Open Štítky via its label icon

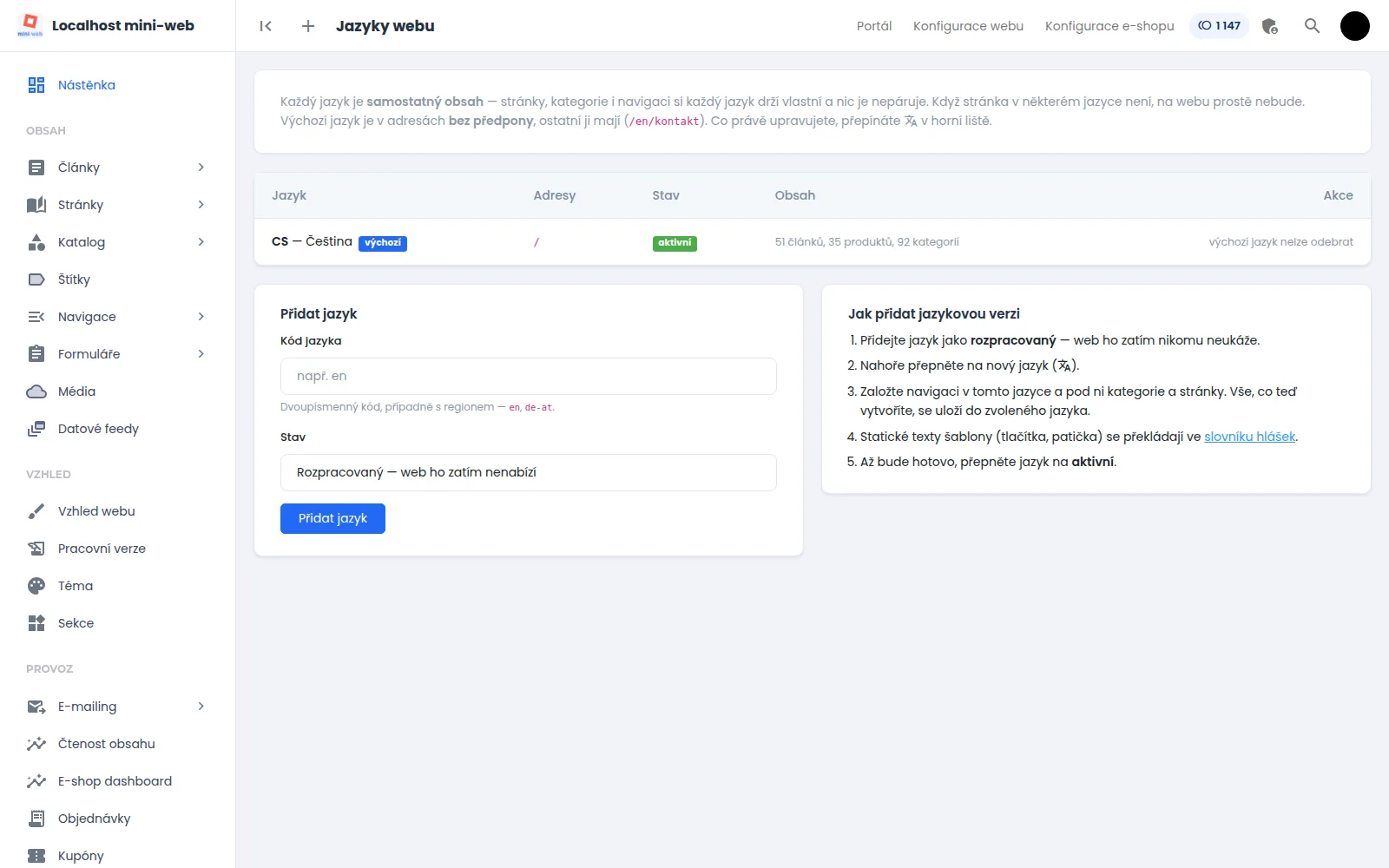point(36,279)
